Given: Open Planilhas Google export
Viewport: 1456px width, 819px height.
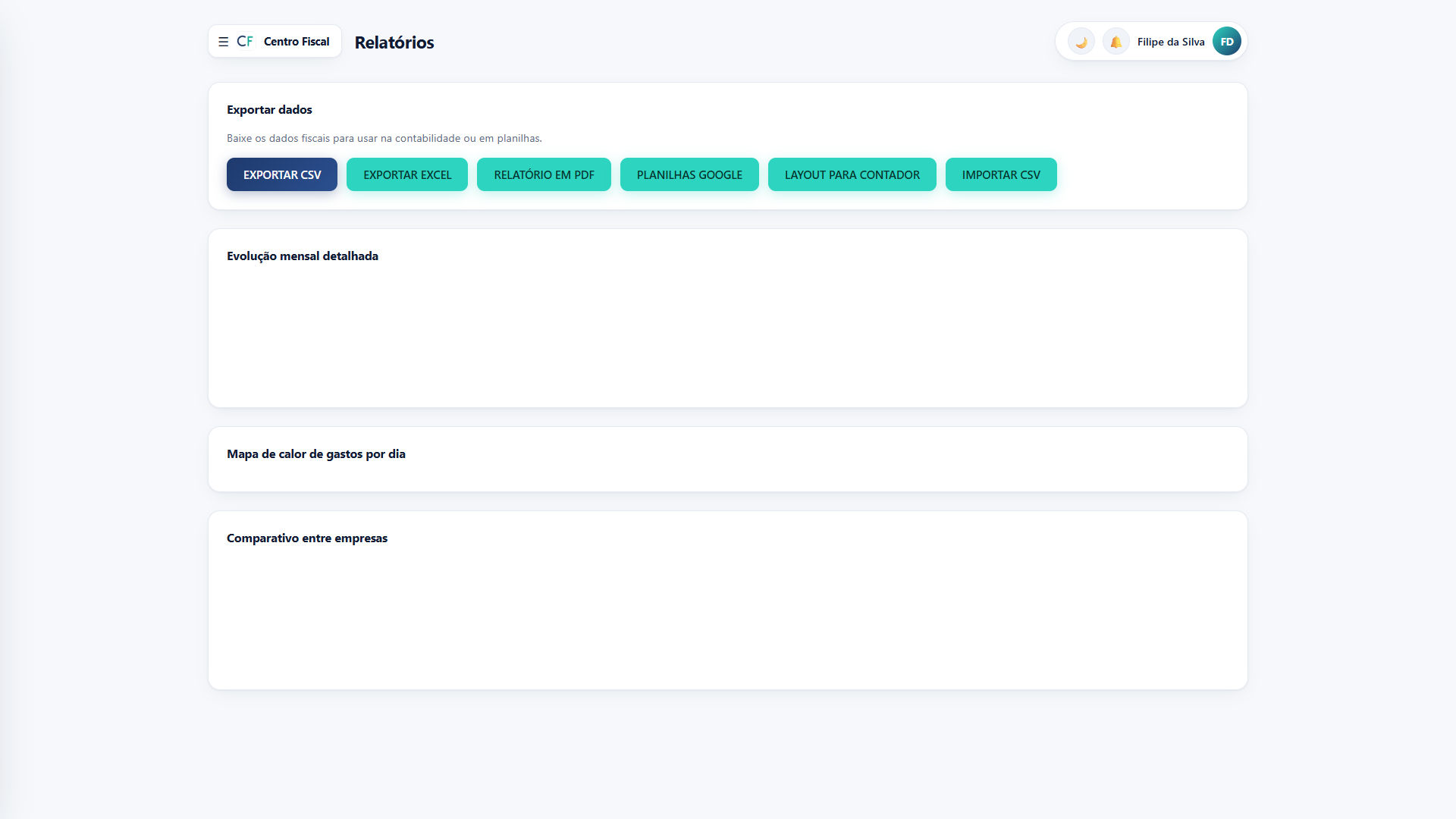Looking at the screenshot, I should 689,174.
